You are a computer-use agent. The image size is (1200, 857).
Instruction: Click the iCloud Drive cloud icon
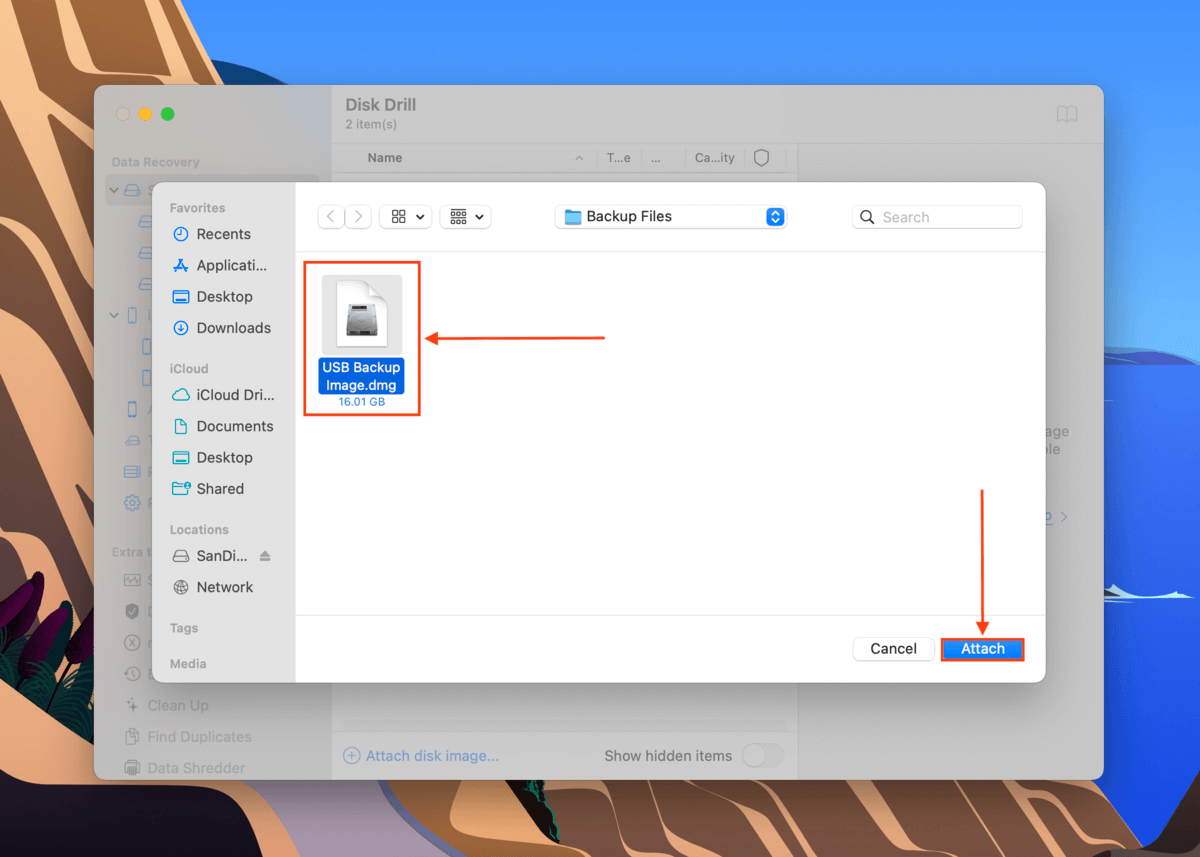pyautogui.click(x=181, y=395)
